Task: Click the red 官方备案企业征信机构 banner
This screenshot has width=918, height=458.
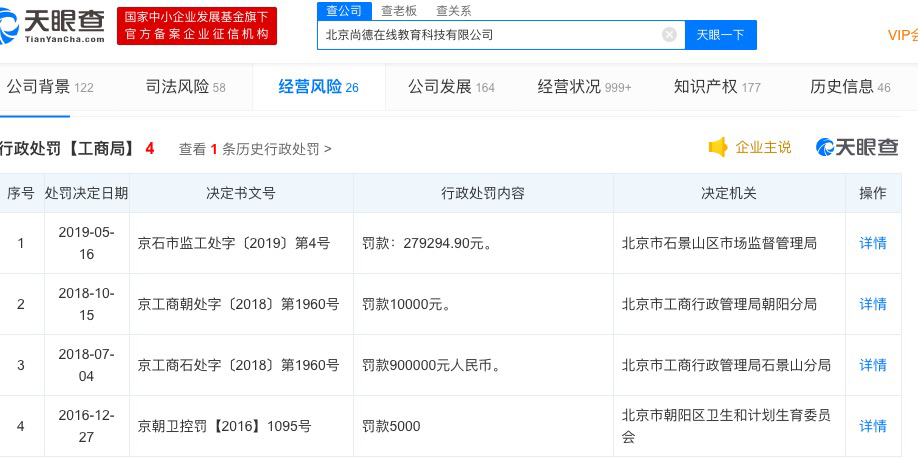Action: [x=197, y=26]
